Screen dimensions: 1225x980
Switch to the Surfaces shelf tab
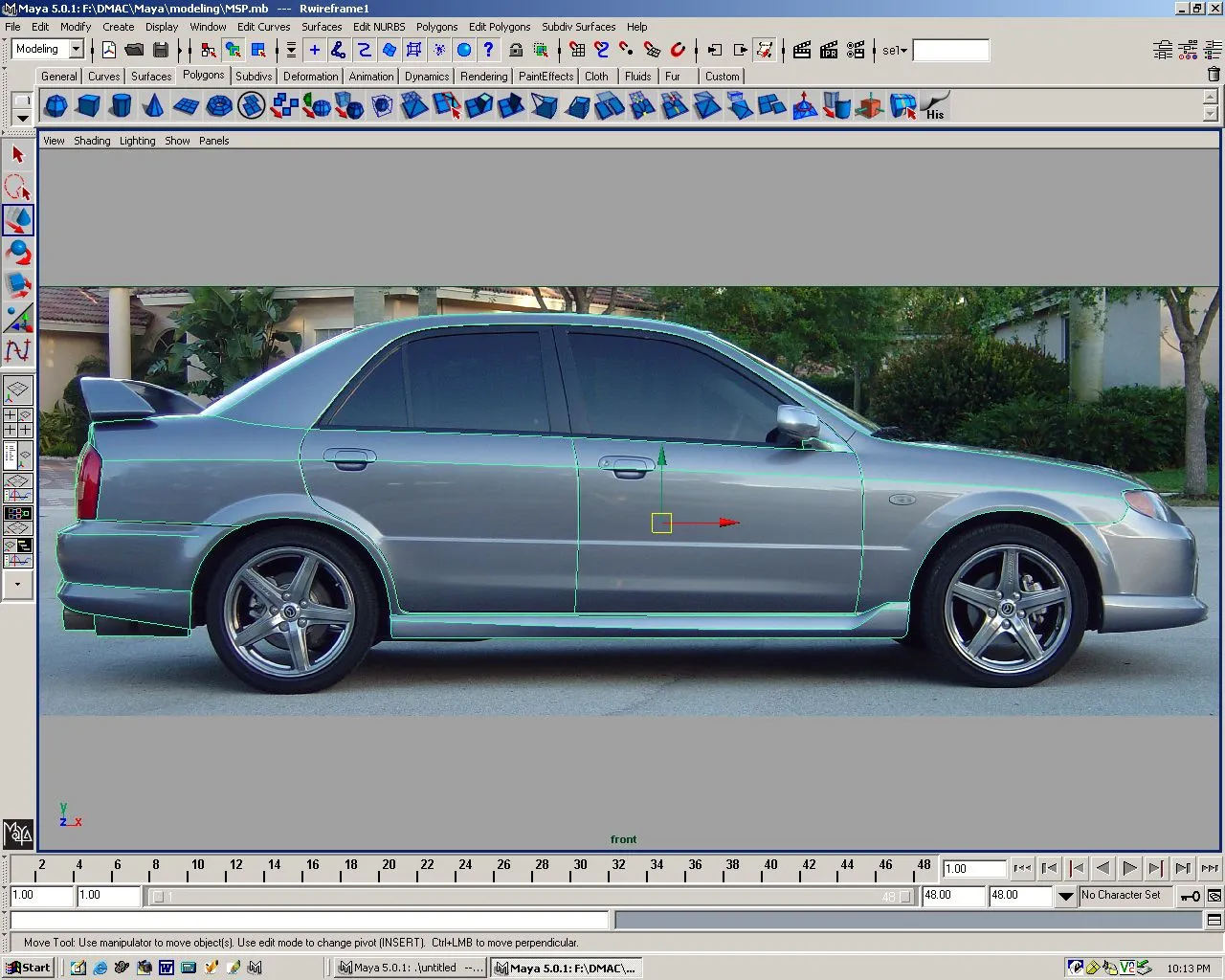pos(151,76)
